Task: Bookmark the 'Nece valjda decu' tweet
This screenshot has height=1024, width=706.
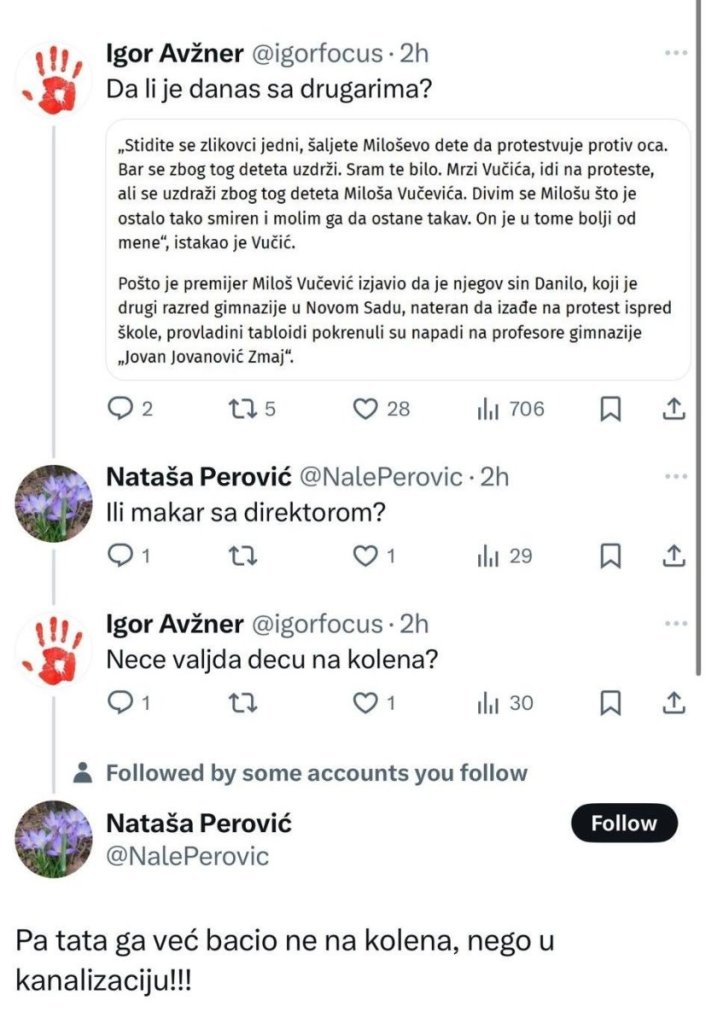Action: tap(612, 703)
